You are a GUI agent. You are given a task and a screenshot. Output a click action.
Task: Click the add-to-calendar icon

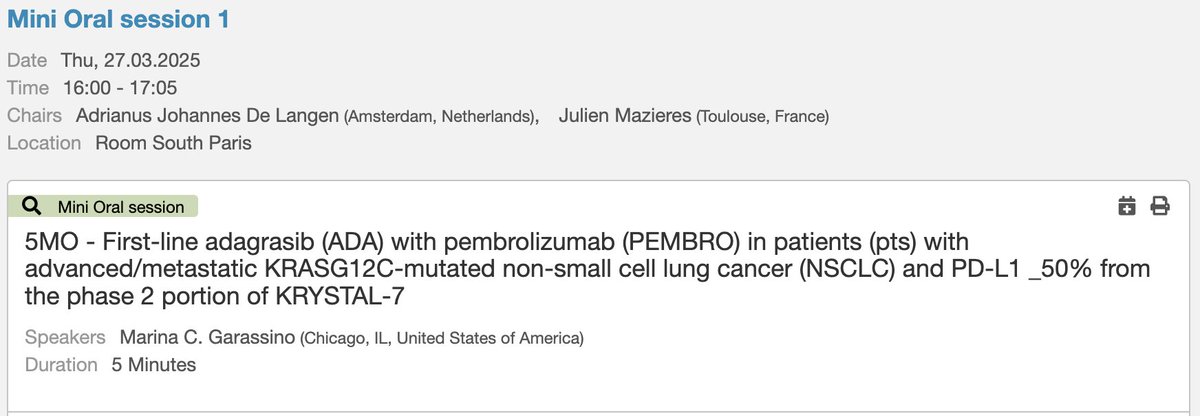click(x=1127, y=207)
